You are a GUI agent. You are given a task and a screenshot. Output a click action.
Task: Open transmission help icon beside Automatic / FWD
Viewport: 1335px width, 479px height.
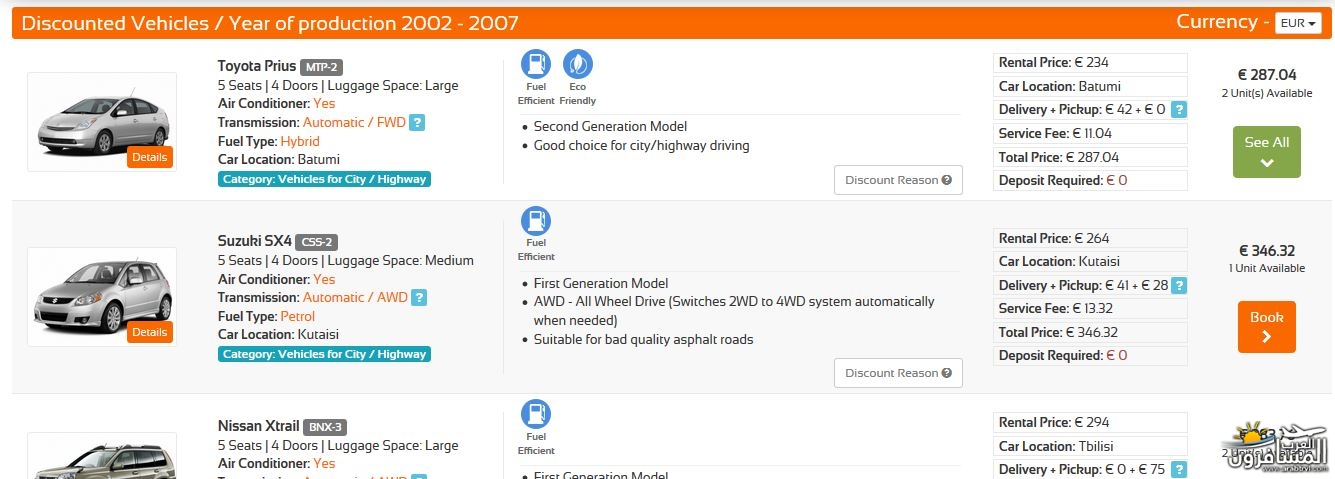(418, 123)
